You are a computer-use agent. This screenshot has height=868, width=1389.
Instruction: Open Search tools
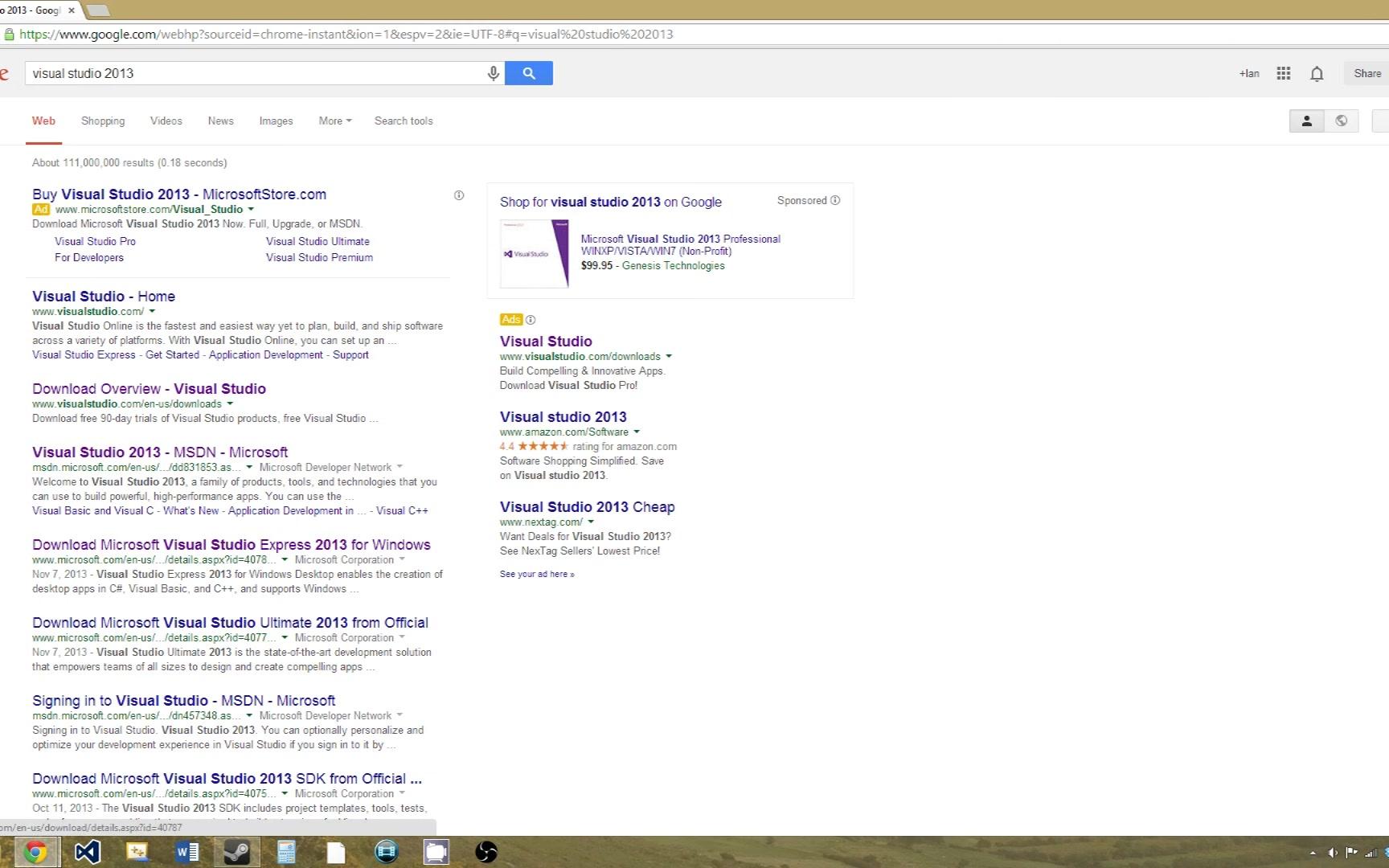click(x=404, y=121)
